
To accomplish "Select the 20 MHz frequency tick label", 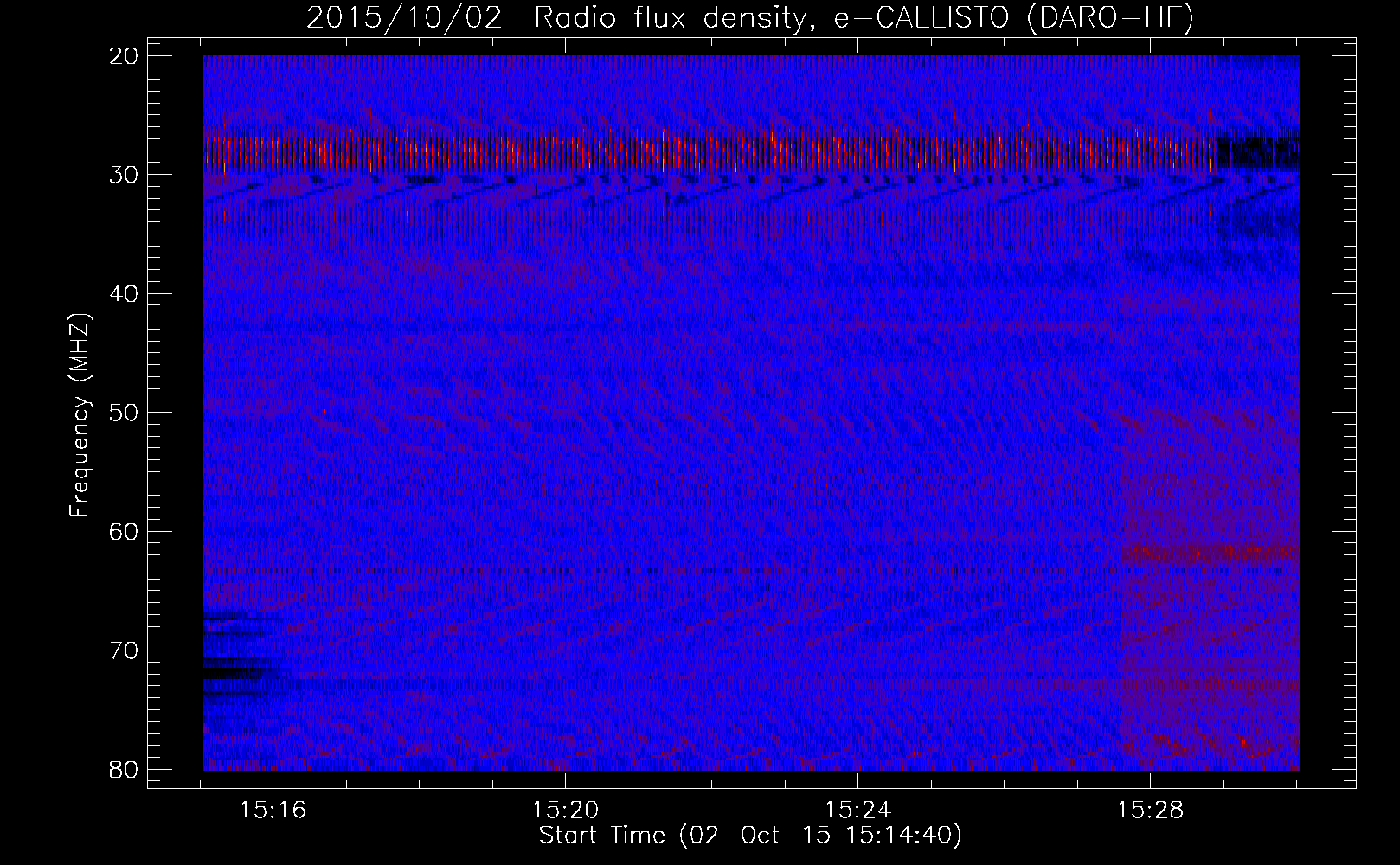I will [x=125, y=56].
